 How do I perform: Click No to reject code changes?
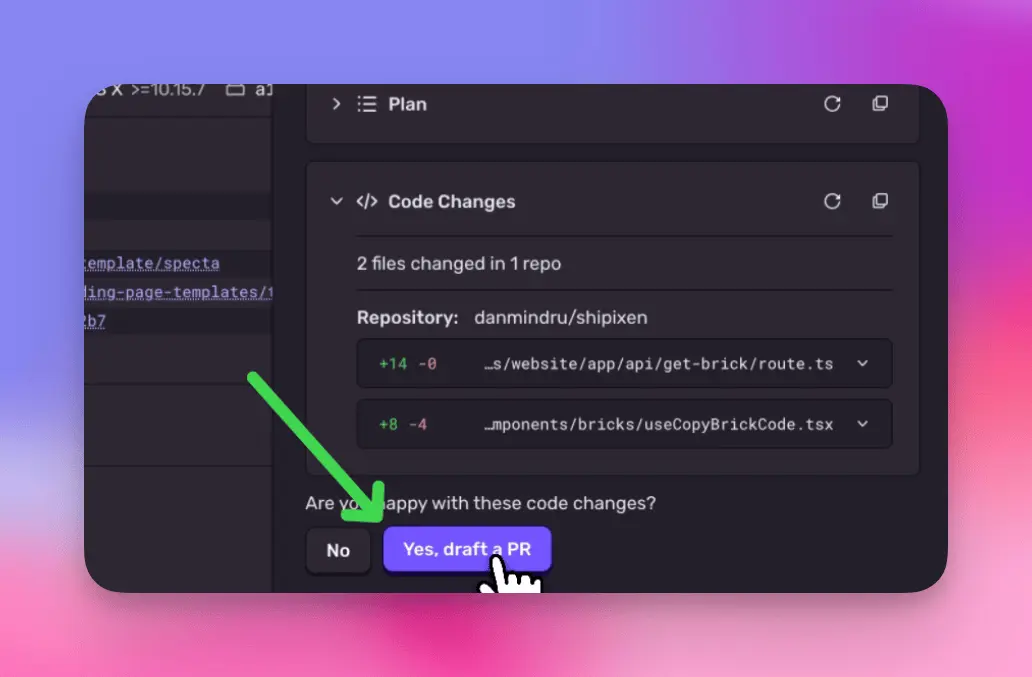click(x=338, y=551)
